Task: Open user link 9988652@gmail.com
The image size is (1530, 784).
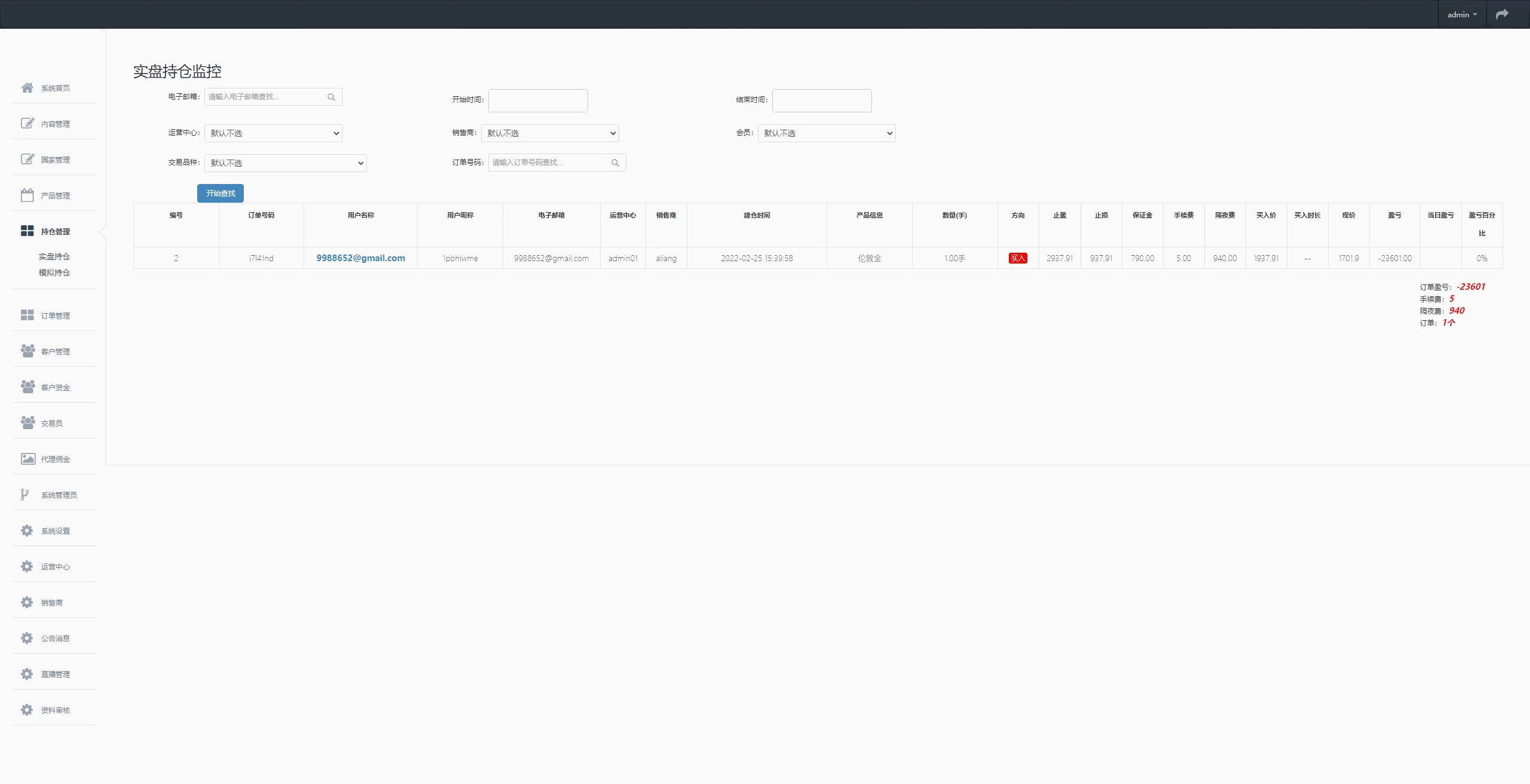Action: click(360, 258)
